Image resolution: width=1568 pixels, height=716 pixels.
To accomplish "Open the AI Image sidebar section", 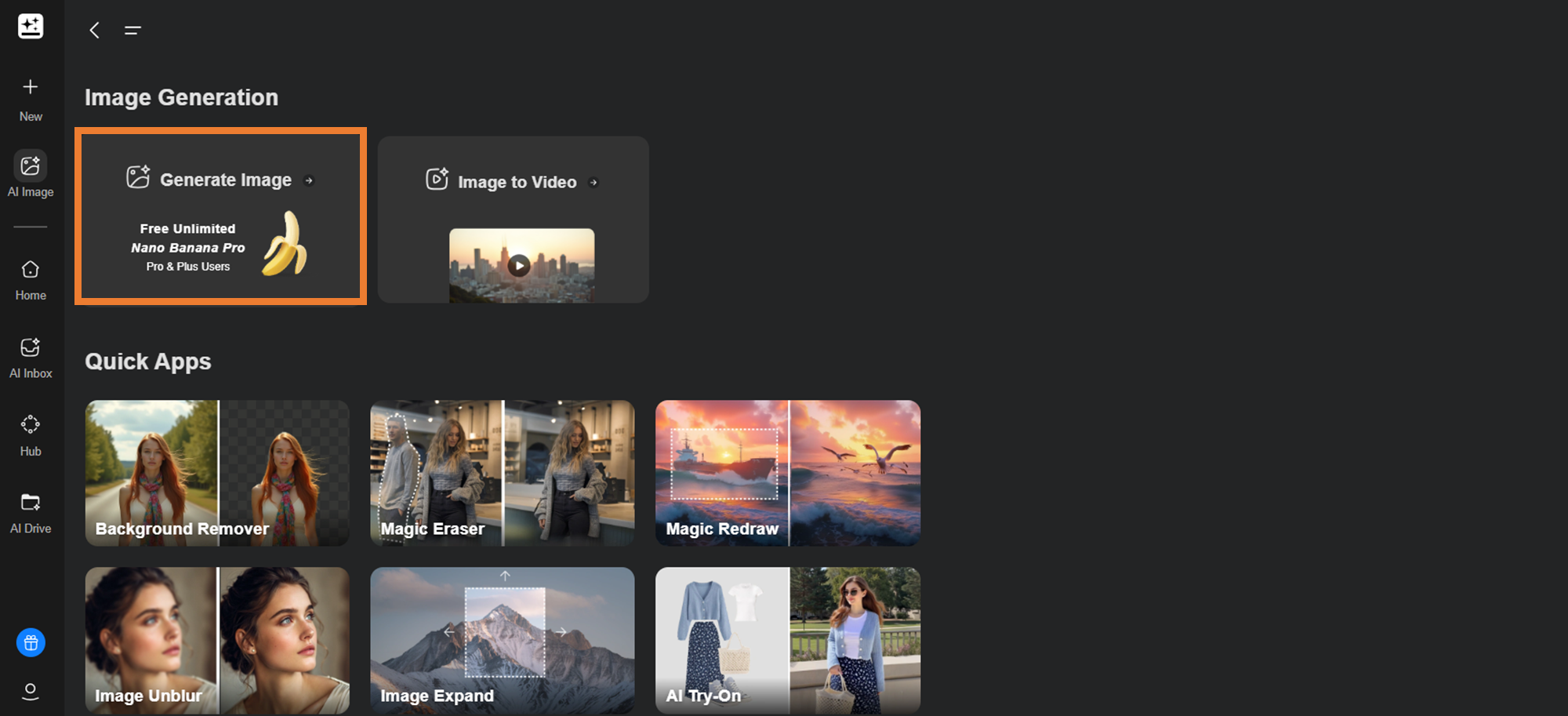I will point(31,174).
